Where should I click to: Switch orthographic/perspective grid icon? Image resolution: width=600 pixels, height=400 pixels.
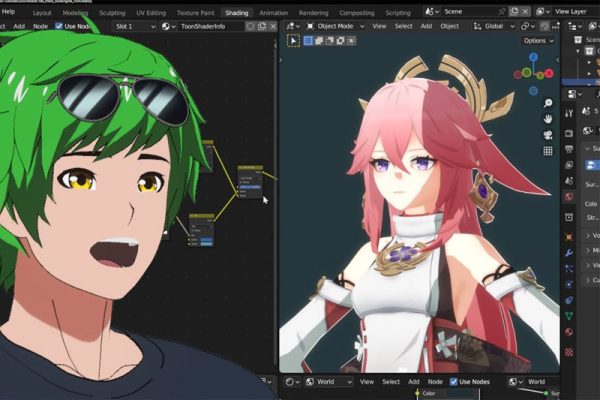tap(548, 151)
